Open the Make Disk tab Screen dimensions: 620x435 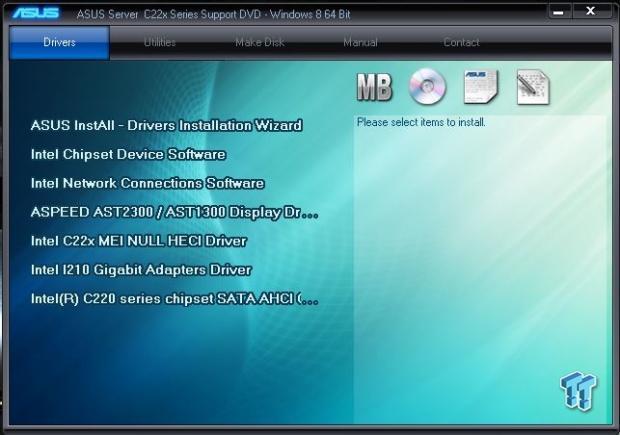click(260, 42)
